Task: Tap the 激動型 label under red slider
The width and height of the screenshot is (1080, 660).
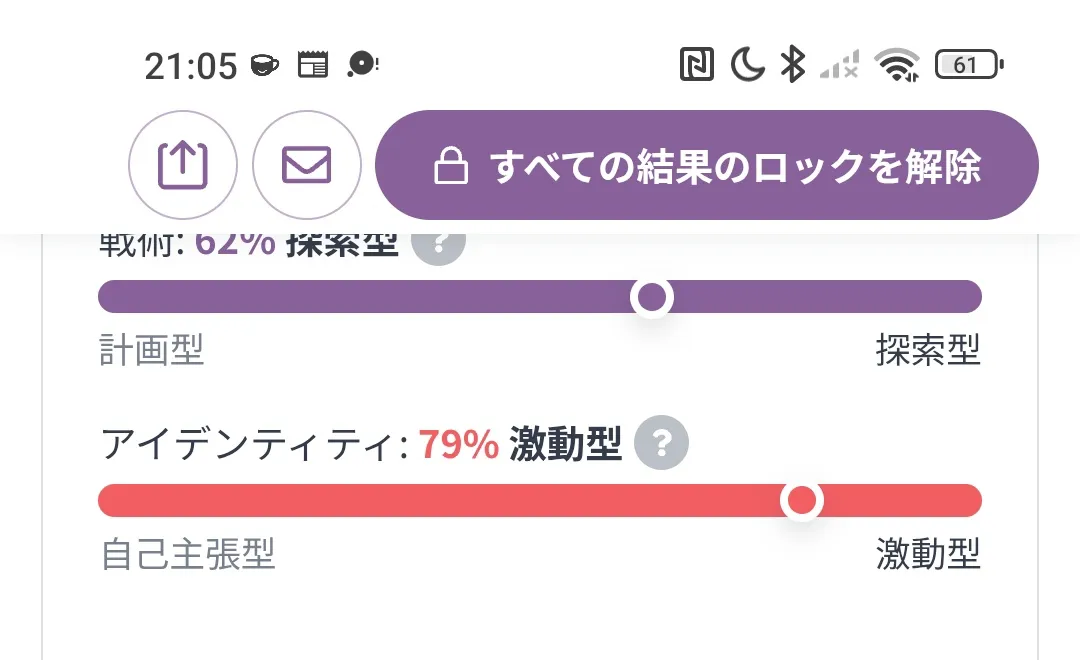Action: tap(927, 553)
